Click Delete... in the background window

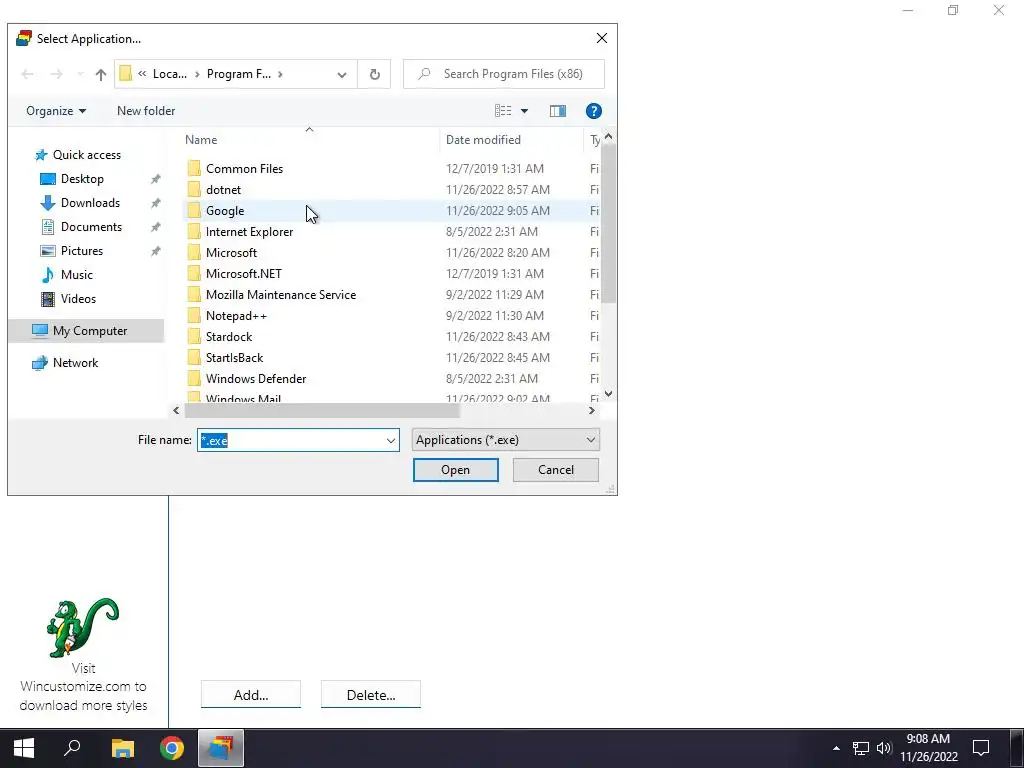370,695
